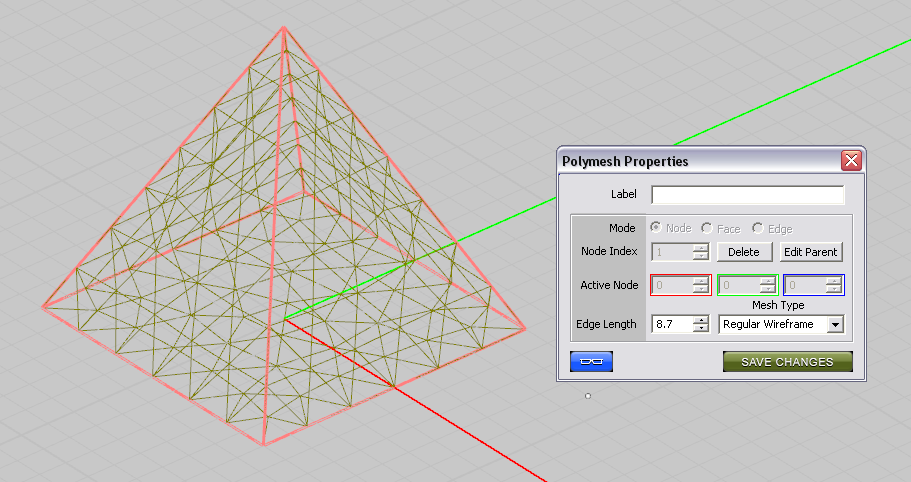Click the red-bordered Active Node X field

coord(673,285)
